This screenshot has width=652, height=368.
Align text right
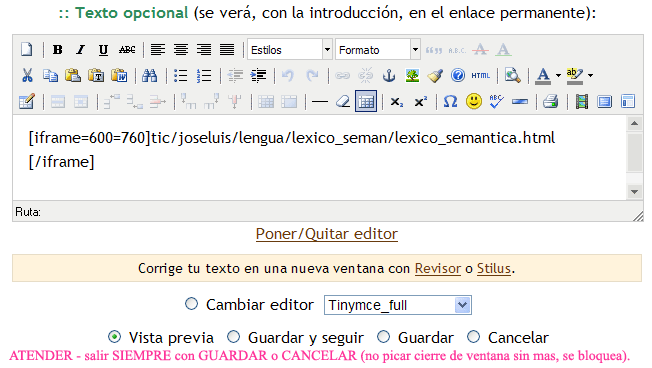[204, 50]
